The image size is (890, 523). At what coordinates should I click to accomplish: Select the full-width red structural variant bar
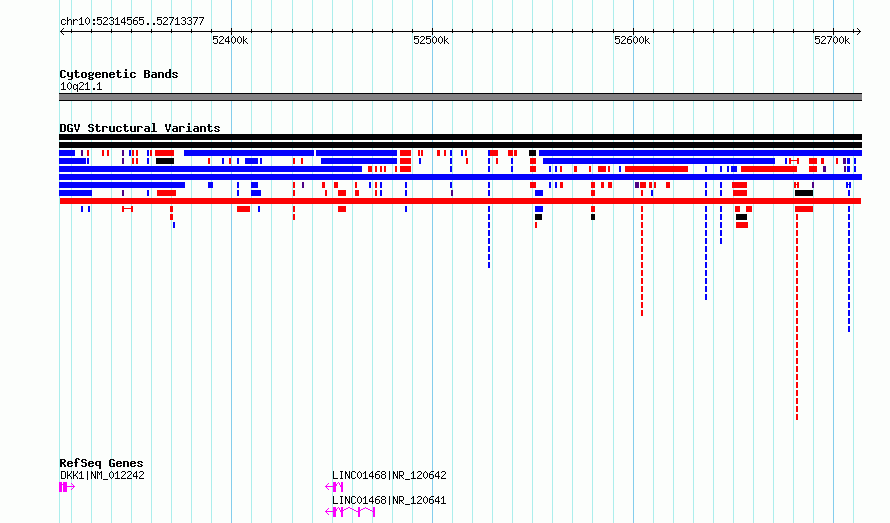460,201
